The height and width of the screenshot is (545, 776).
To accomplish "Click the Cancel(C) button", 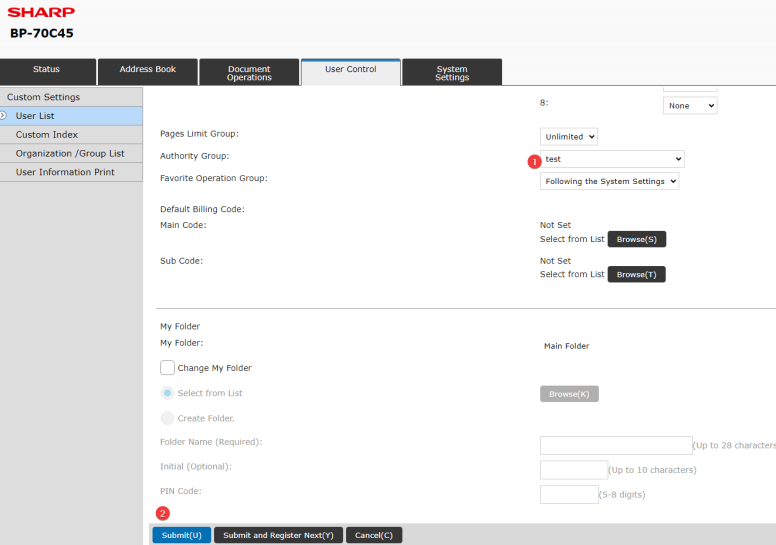I will 374,535.
